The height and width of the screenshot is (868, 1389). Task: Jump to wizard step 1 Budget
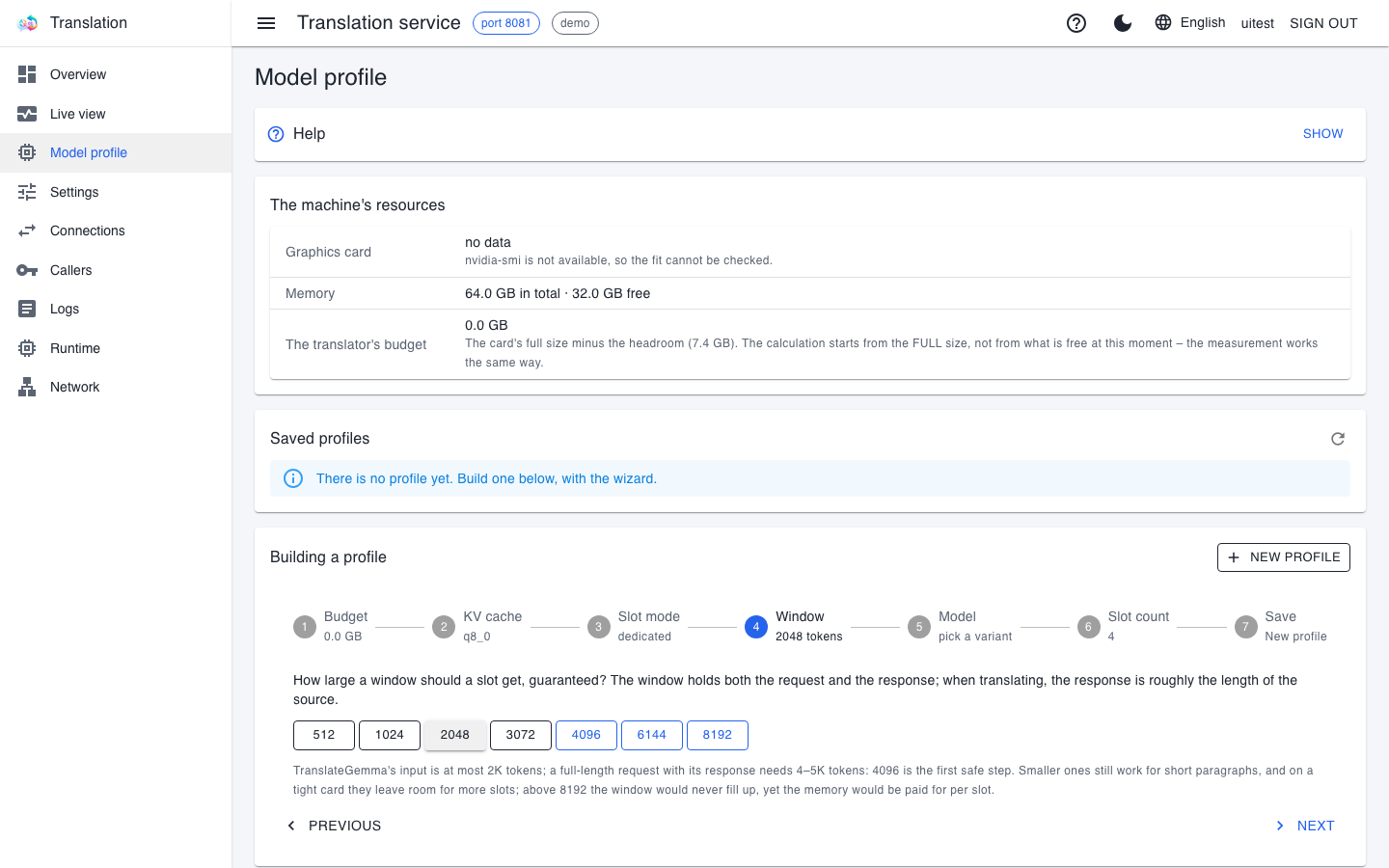pyautogui.click(x=331, y=626)
